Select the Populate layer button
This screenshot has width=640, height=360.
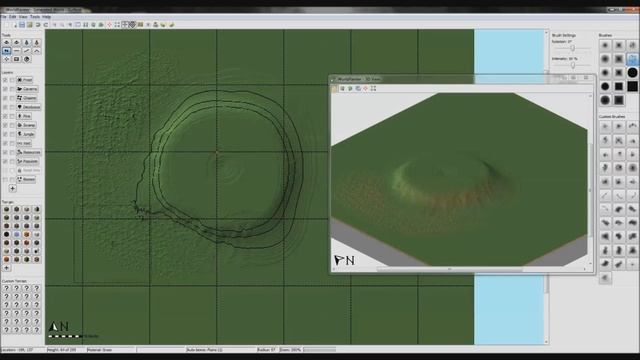click(x=28, y=161)
